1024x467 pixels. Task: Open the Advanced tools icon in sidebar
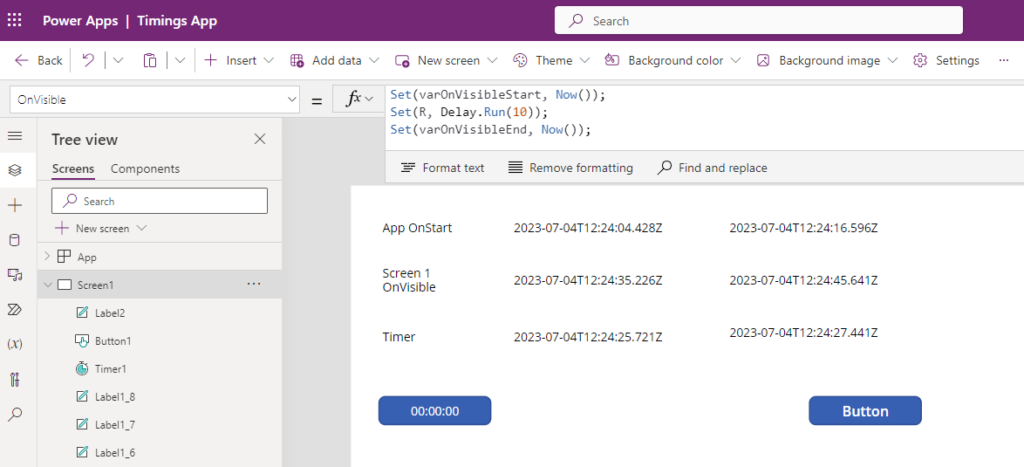pos(14,379)
